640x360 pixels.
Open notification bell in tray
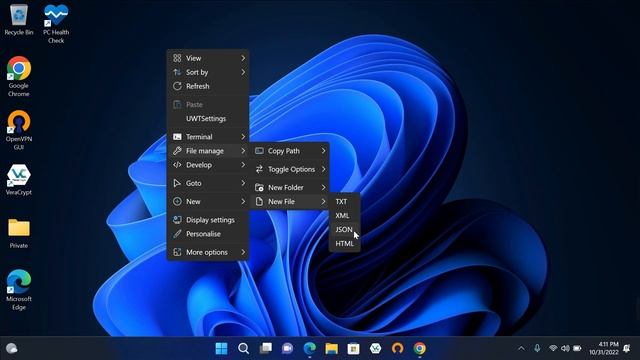(627, 348)
